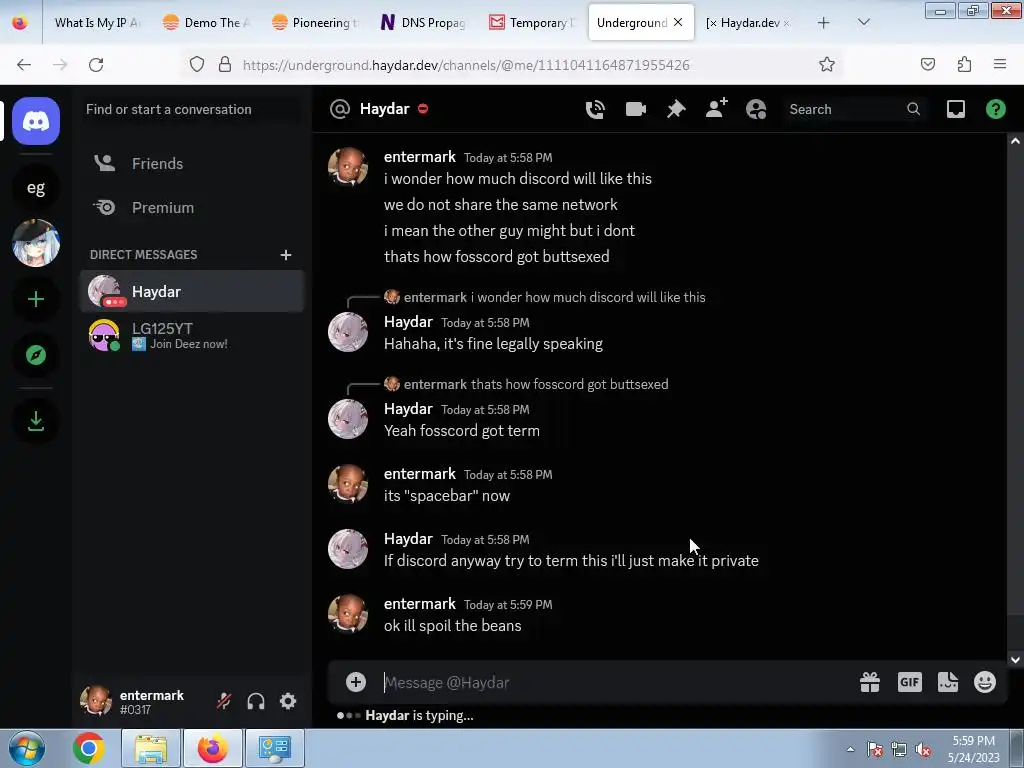
Task: Open the "eg" server
Action: click(x=36, y=188)
